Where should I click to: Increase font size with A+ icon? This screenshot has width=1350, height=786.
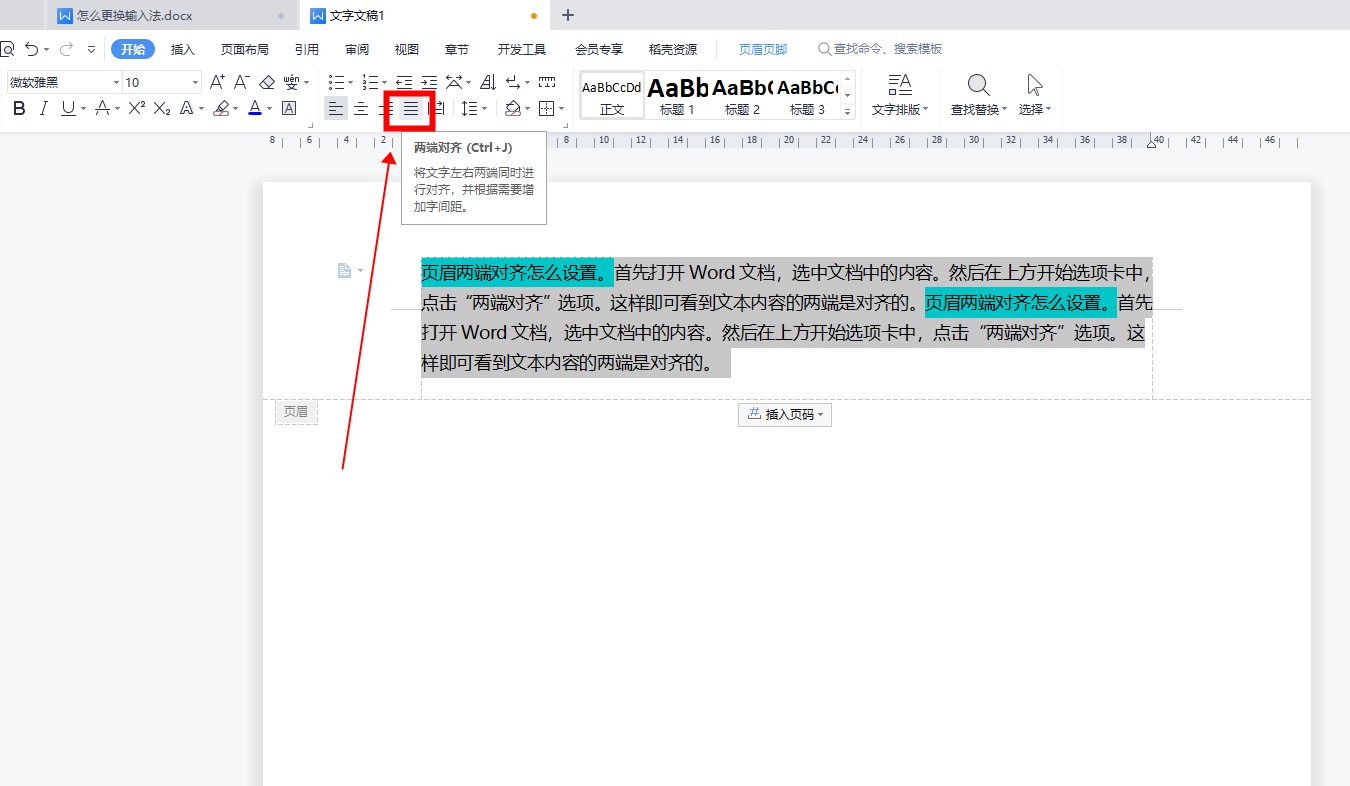pyautogui.click(x=217, y=82)
